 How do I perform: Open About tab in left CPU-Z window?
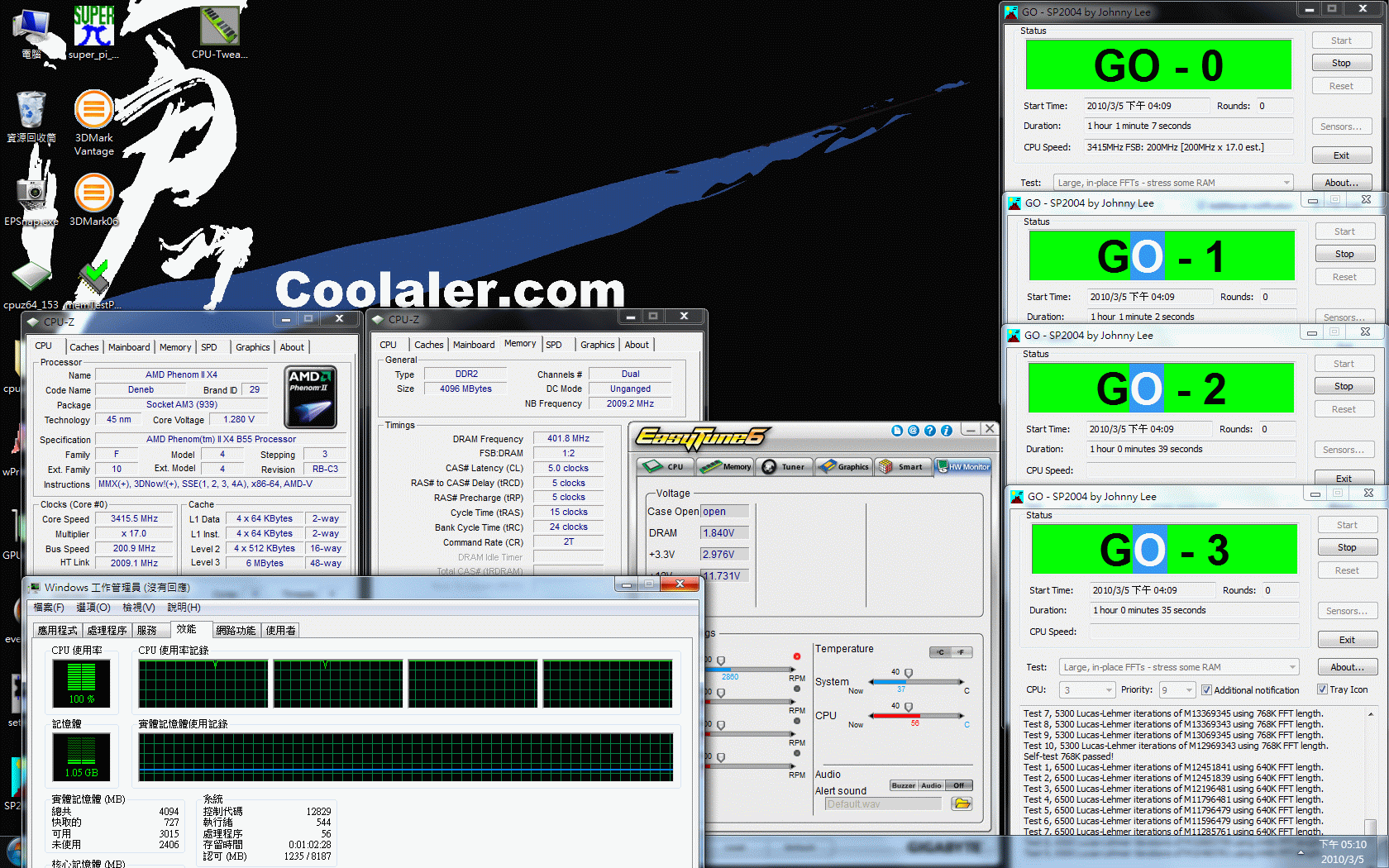(292, 347)
